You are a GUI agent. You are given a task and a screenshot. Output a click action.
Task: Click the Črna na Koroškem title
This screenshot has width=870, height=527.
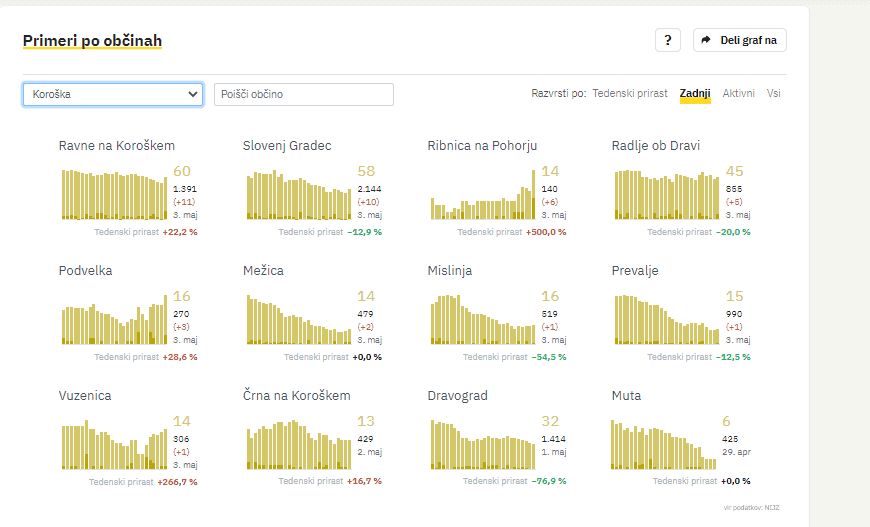tap(296, 396)
